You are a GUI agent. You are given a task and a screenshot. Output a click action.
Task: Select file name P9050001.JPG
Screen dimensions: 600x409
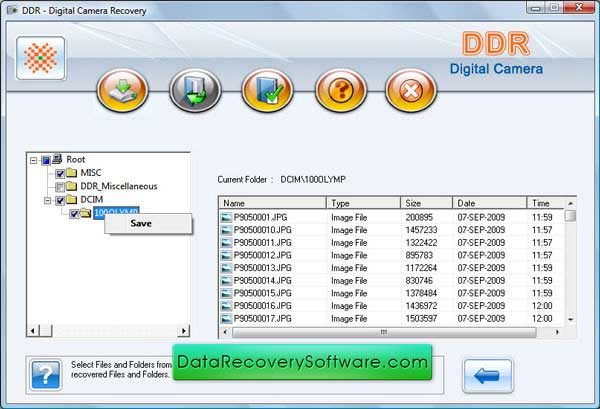(260, 217)
